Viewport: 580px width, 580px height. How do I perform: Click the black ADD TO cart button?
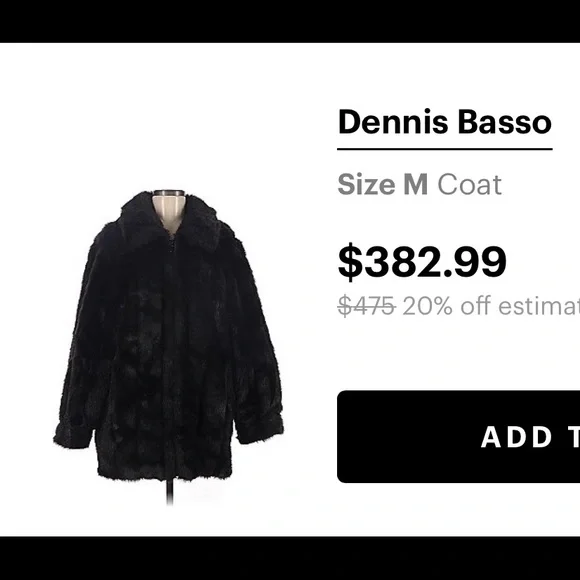tap(459, 436)
